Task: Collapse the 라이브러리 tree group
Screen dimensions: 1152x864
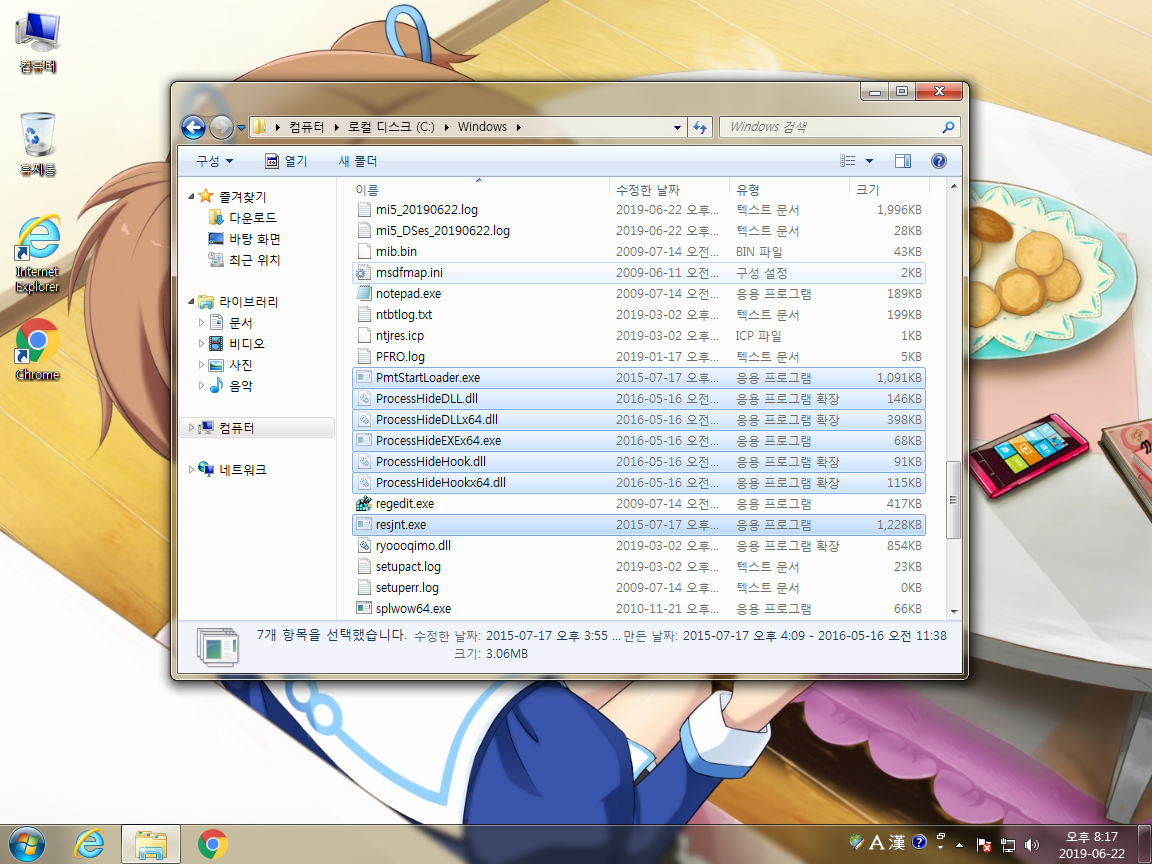Action: point(191,301)
